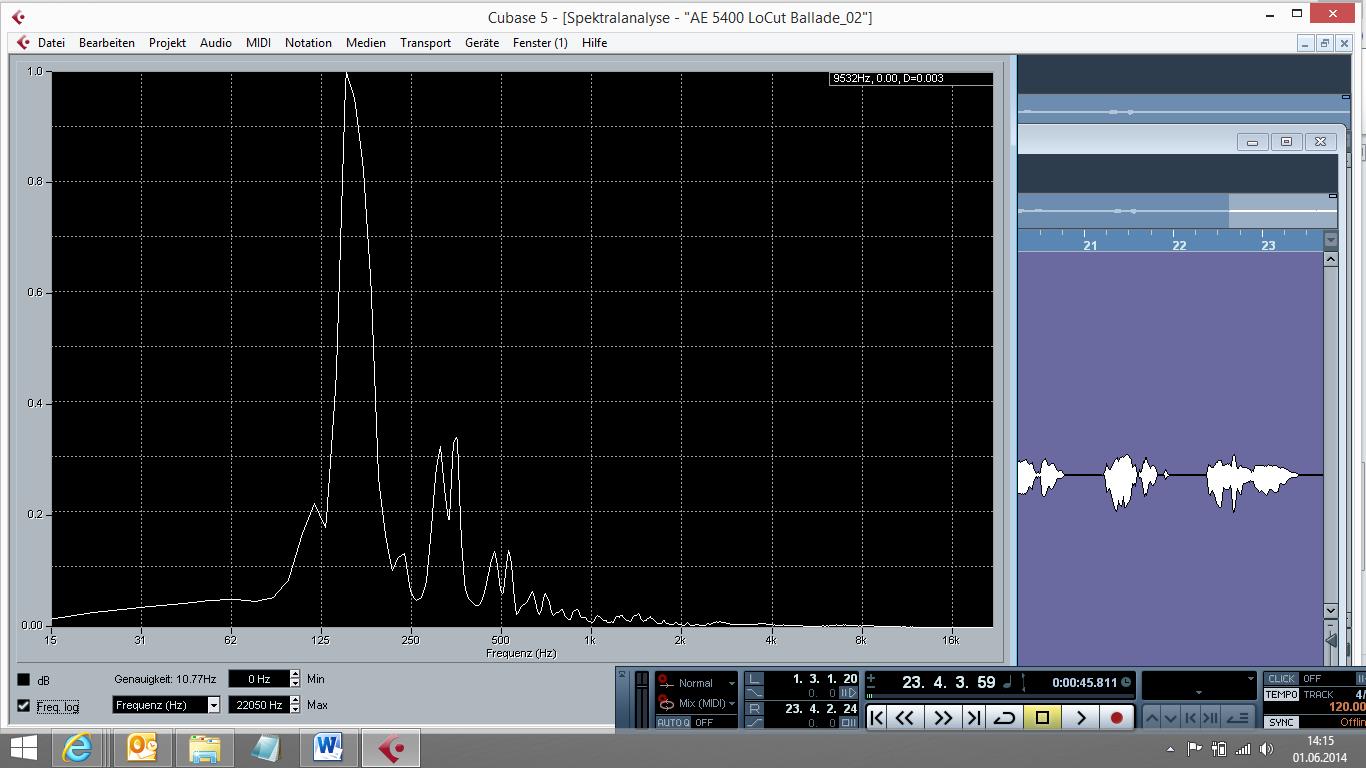
Task: Click the sample editor vertical scroll-down arrow
Action: (1331, 611)
